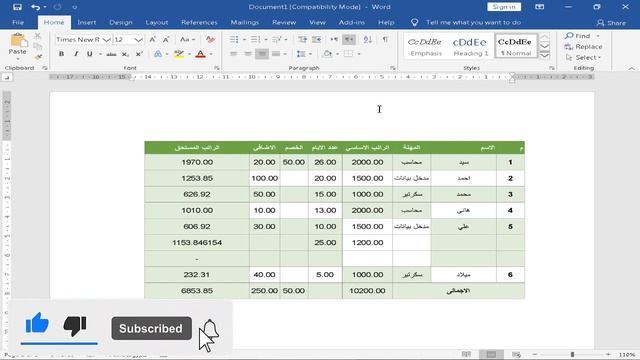The height and width of the screenshot is (360, 640).
Task: Open the References tab
Action: 199,22
